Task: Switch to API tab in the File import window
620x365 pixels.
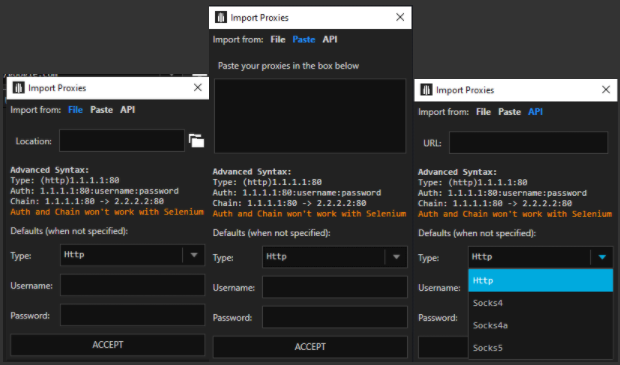Action: [127, 110]
